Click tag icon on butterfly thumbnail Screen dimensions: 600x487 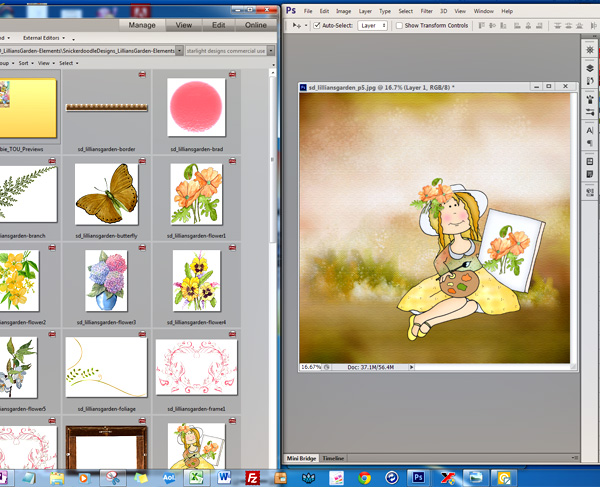pyautogui.click(x=142, y=161)
